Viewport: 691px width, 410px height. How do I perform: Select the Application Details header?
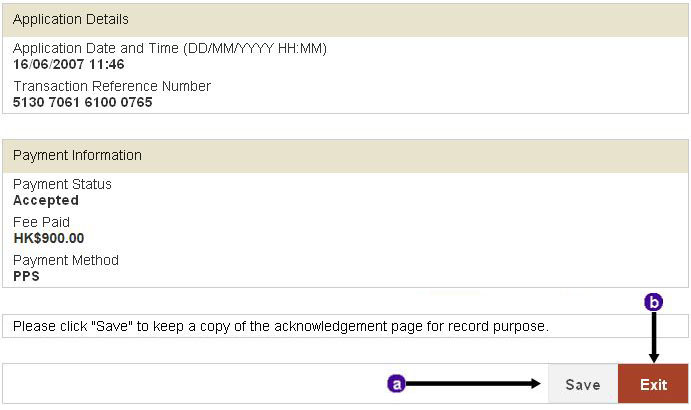346,20
